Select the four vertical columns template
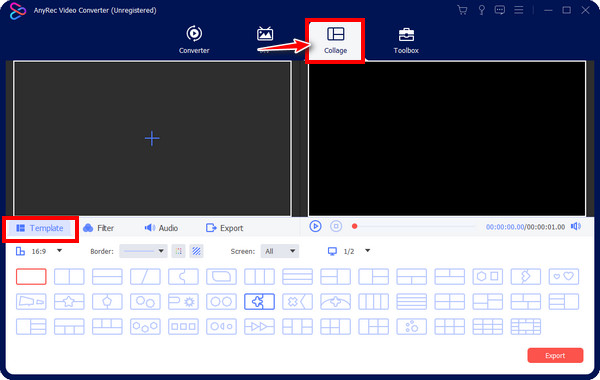This screenshot has width=600, height=380. 373,302
